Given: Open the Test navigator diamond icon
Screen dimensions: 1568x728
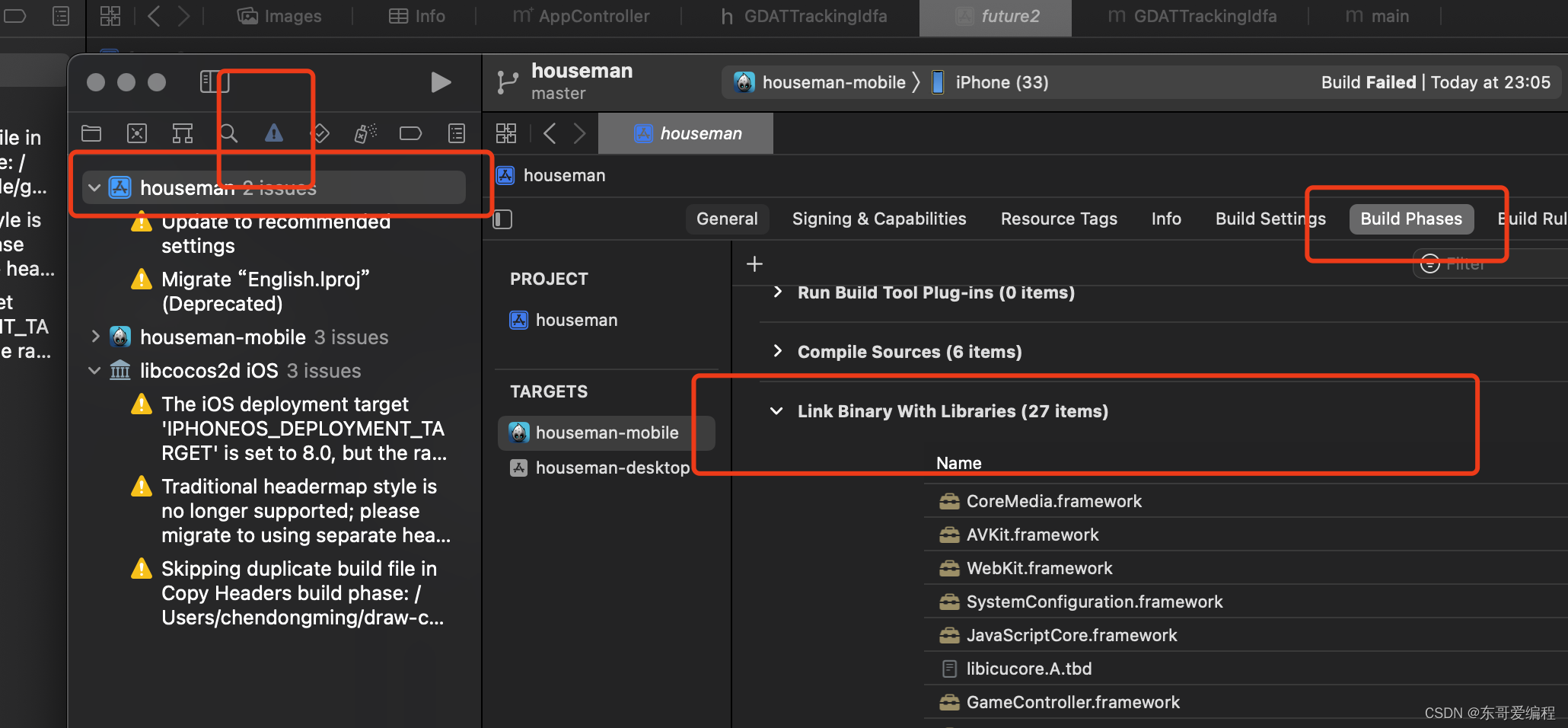Looking at the screenshot, I should (x=320, y=134).
